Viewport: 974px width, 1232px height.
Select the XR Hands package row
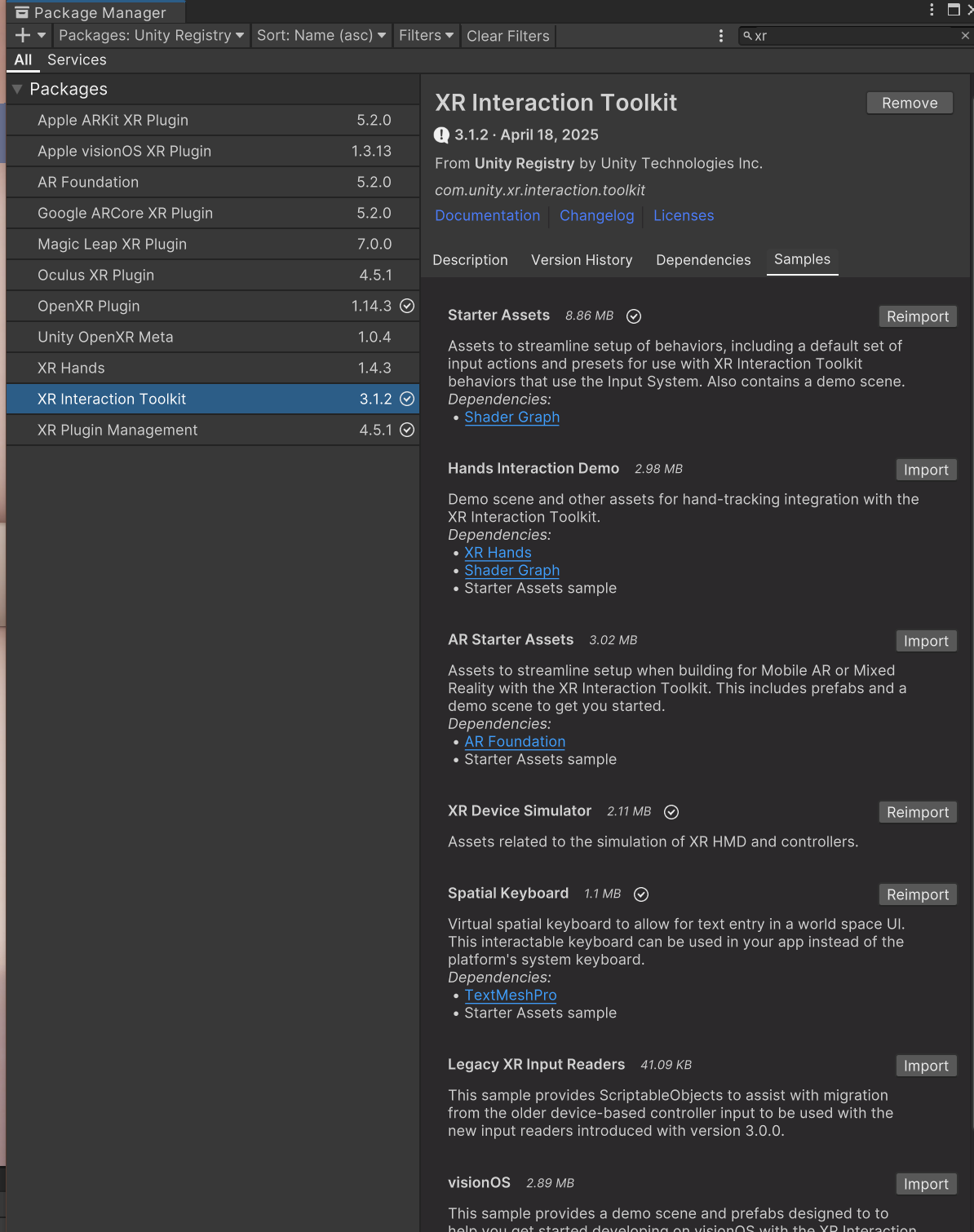(x=213, y=368)
